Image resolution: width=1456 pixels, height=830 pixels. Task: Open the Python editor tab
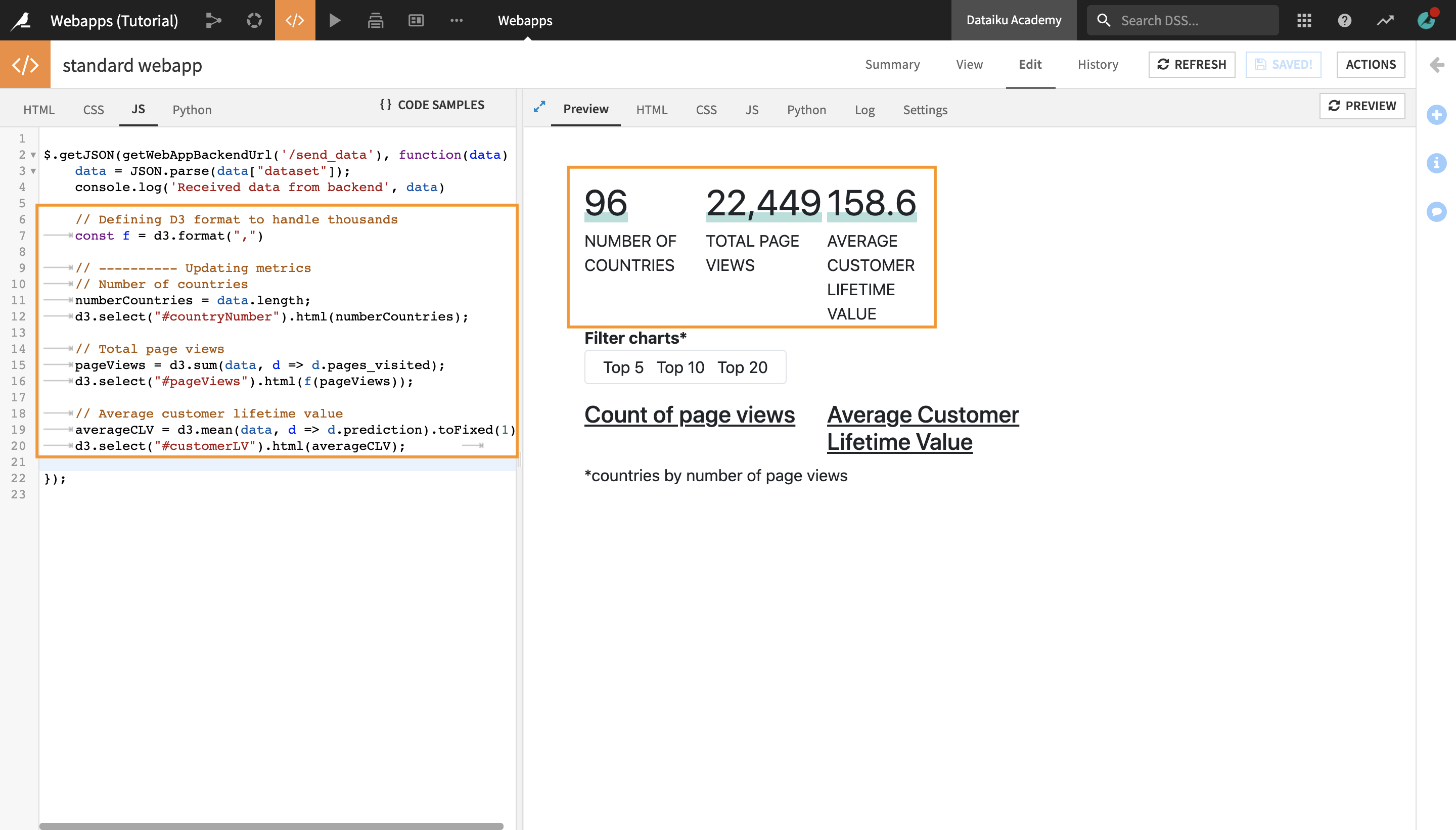(x=192, y=110)
